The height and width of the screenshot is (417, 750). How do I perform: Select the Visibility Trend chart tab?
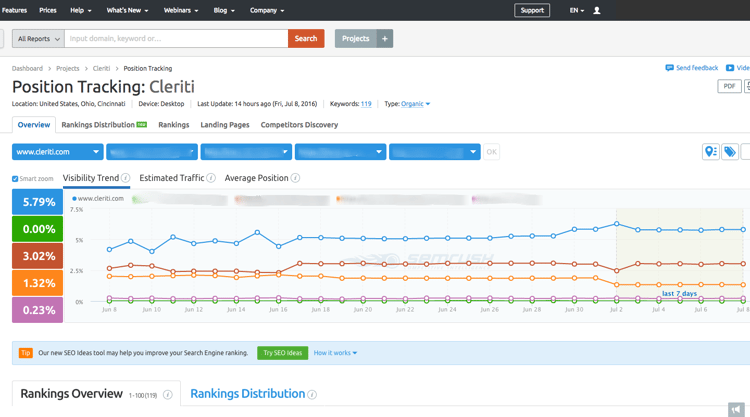(x=91, y=178)
